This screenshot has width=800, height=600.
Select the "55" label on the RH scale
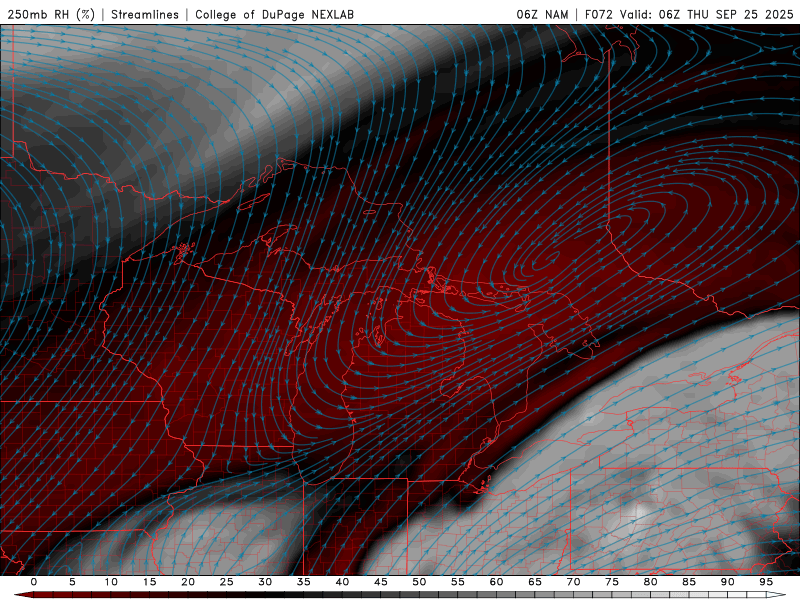[x=458, y=582]
